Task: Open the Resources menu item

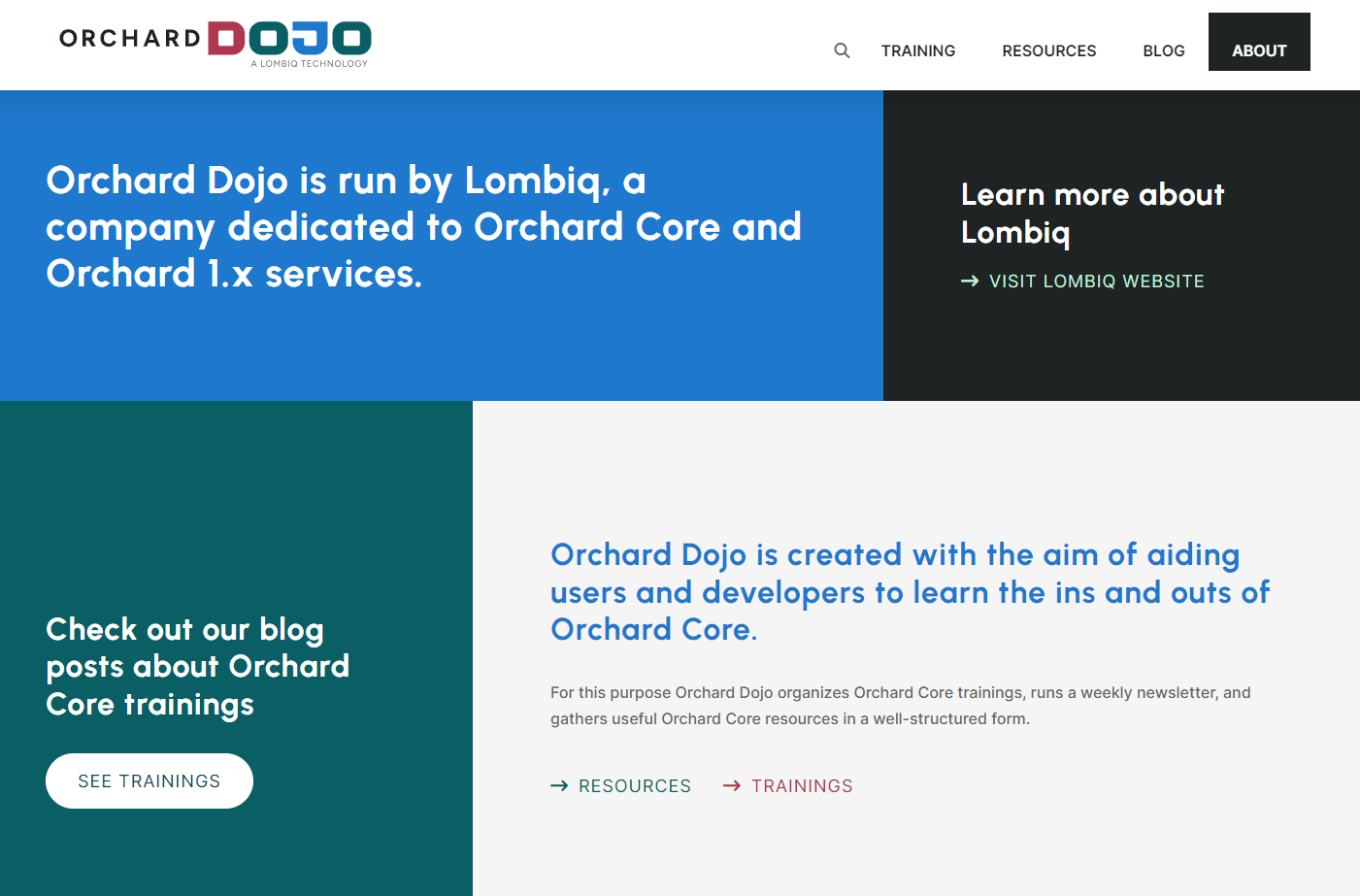Action: [1049, 50]
